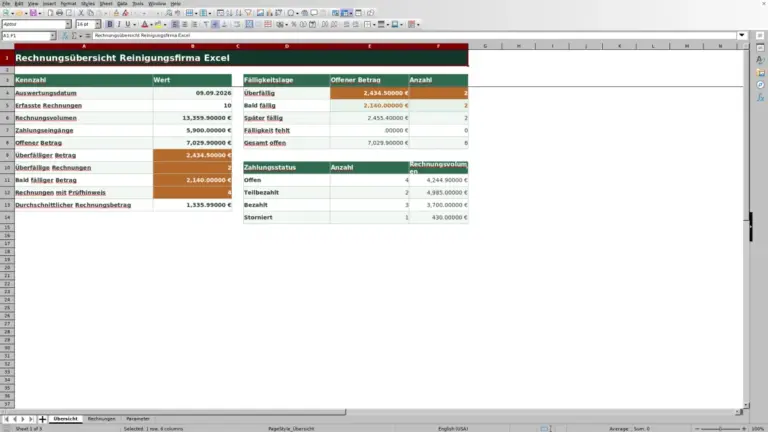Expand the Save button dropdown arrow
Viewport: 768px width, 432px height.
(x=40, y=13)
